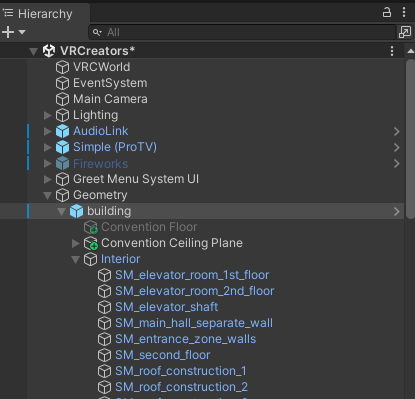Click the building blue prefab icon
Viewport: 415px width, 399px height.
tap(76, 211)
